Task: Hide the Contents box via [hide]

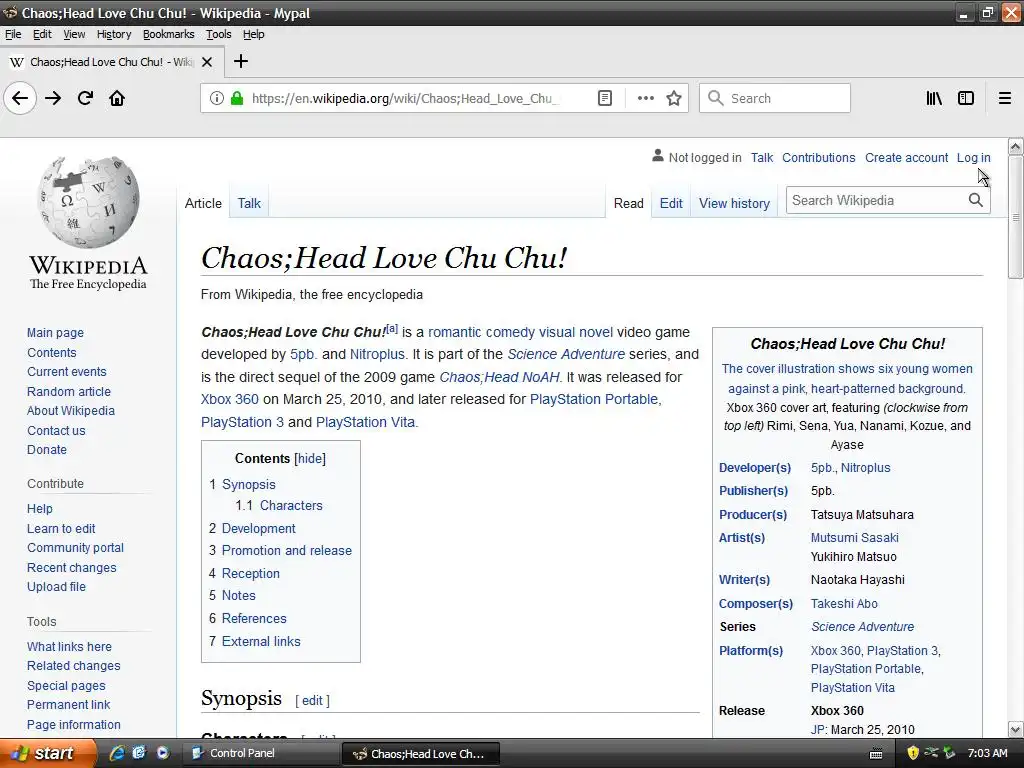Action: click(x=310, y=459)
